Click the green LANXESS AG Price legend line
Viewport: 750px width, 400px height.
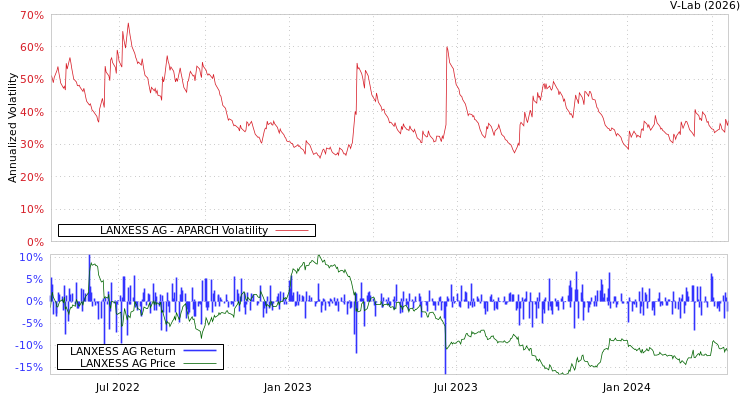[200, 363]
